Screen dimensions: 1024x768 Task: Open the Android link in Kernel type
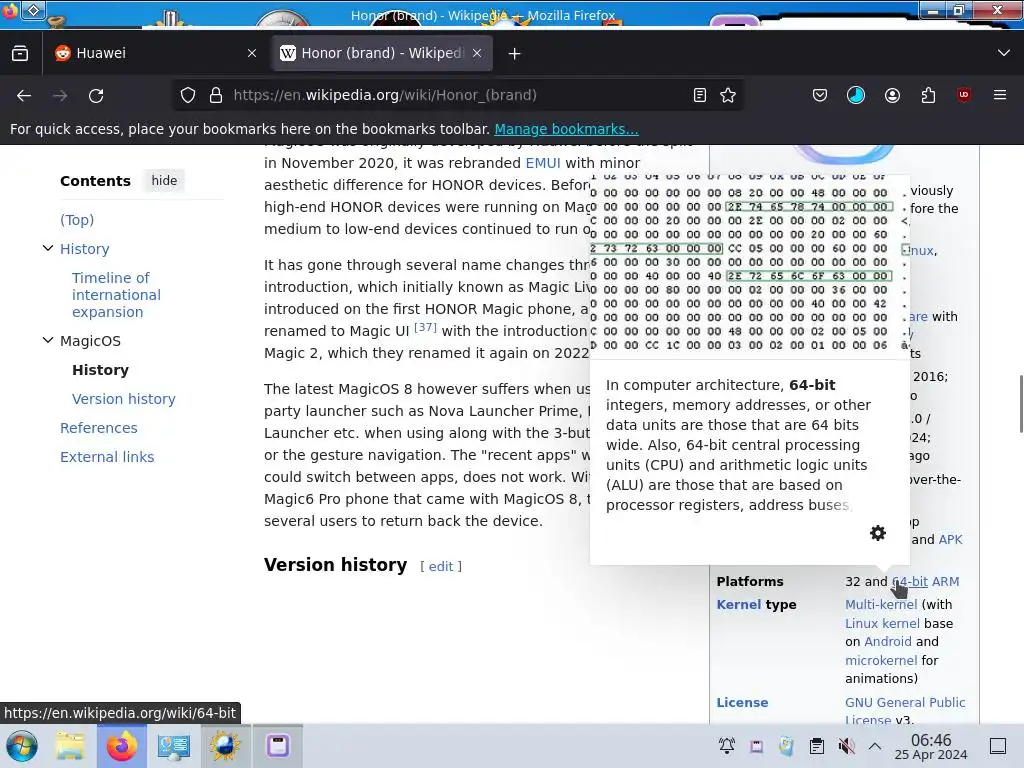click(x=888, y=641)
